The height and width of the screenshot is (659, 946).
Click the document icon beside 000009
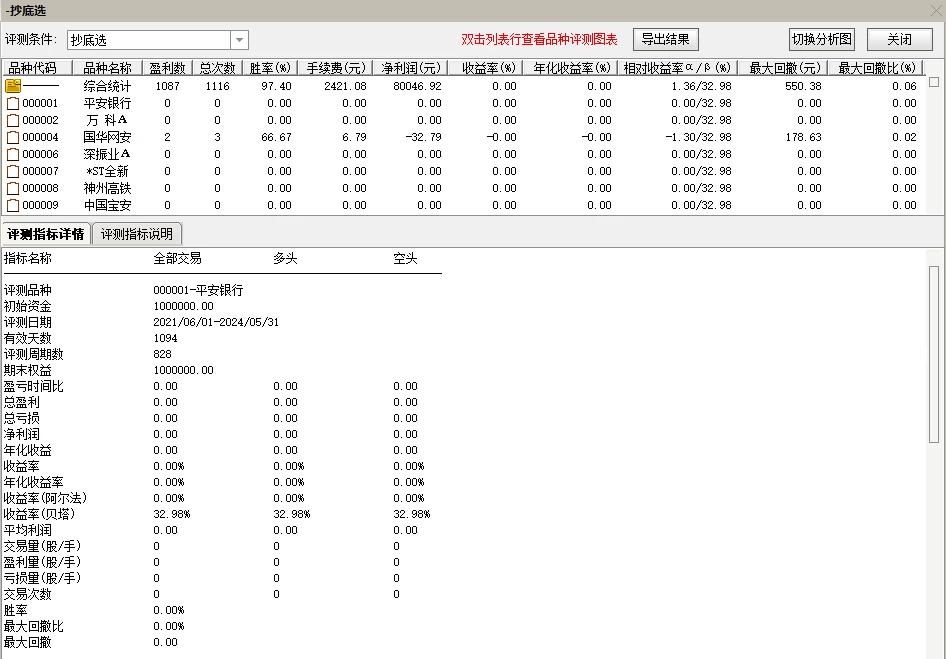[x=13, y=205]
